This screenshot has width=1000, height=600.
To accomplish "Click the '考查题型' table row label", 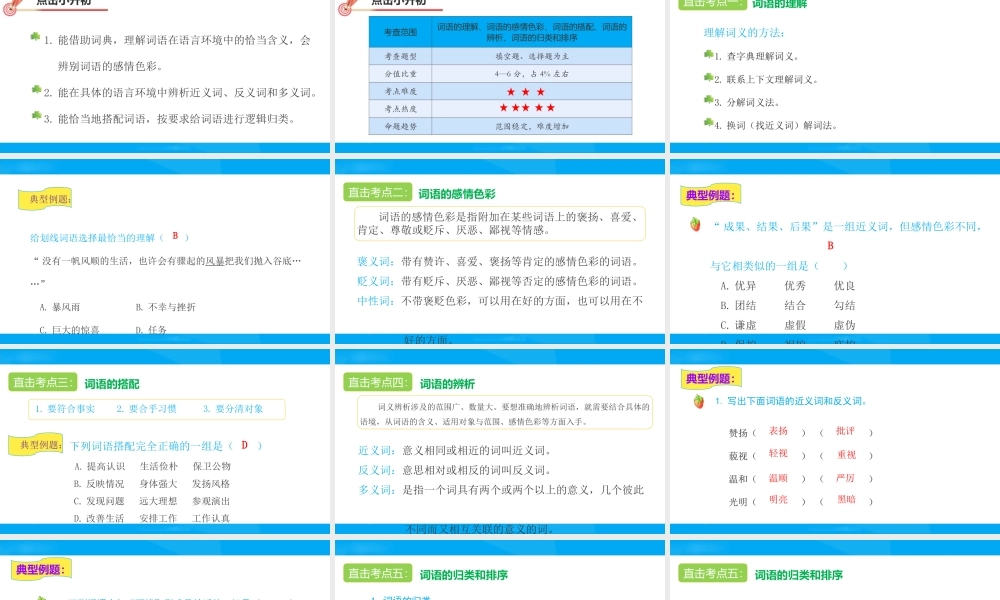I will tap(401, 56).
